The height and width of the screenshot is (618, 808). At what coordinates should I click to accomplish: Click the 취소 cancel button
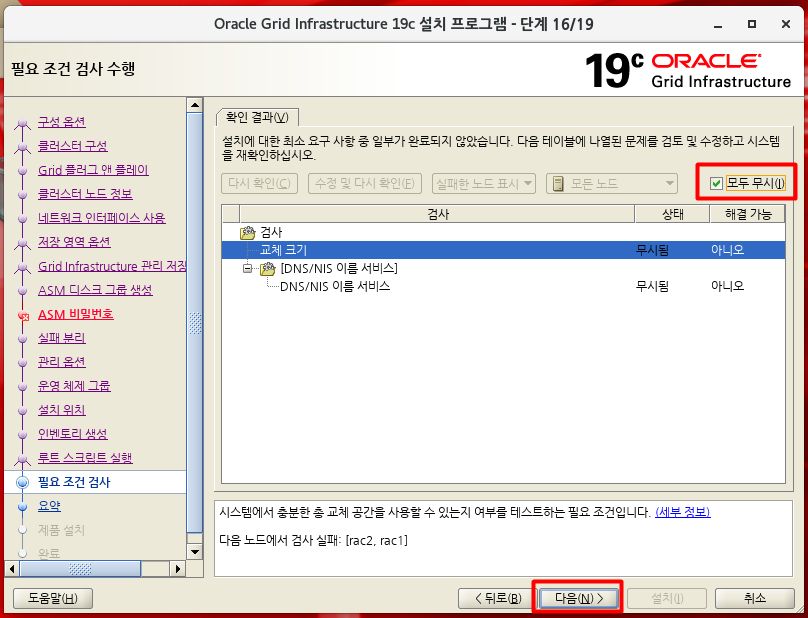point(754,598)
